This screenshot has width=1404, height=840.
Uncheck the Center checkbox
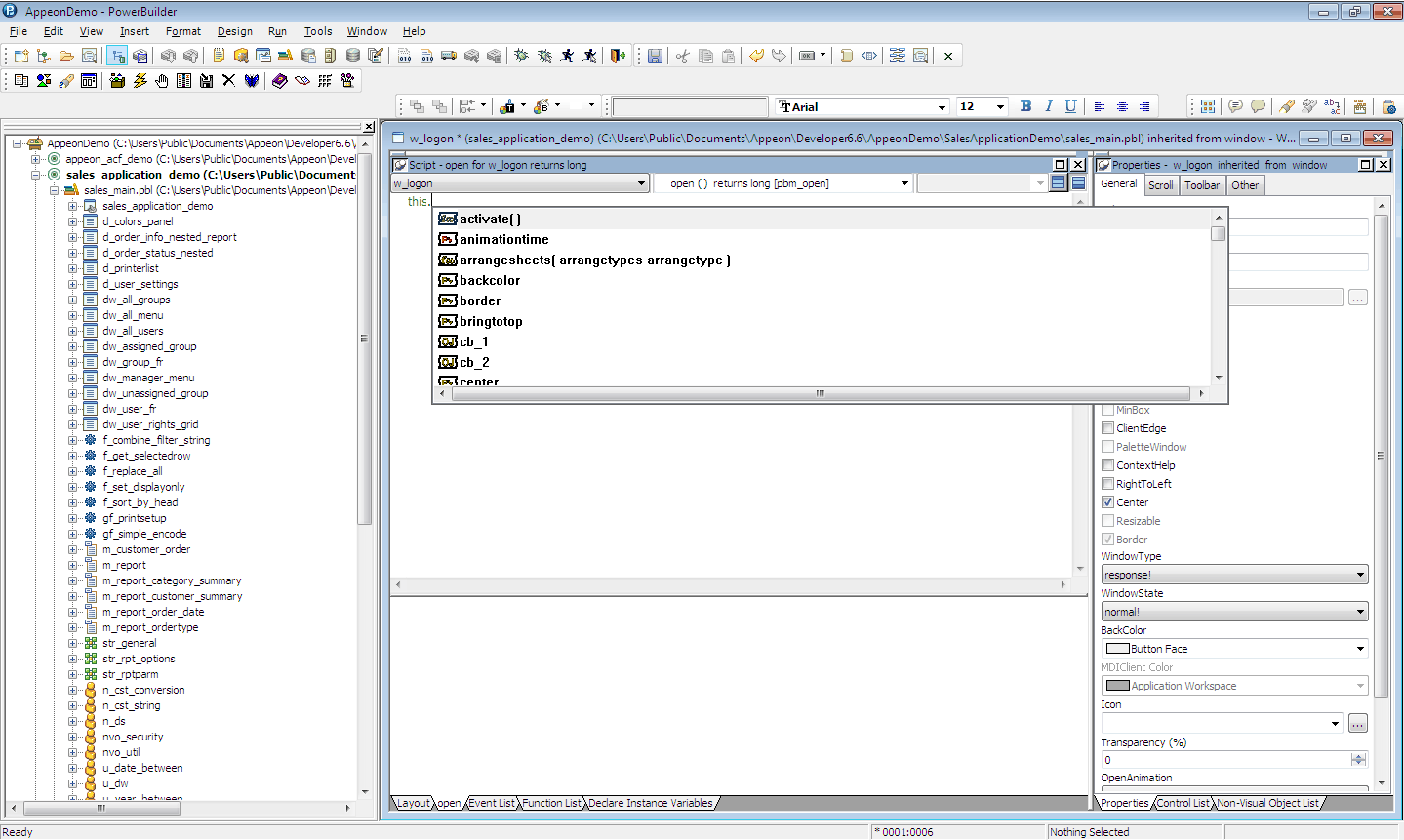[x=1107, y=502]
